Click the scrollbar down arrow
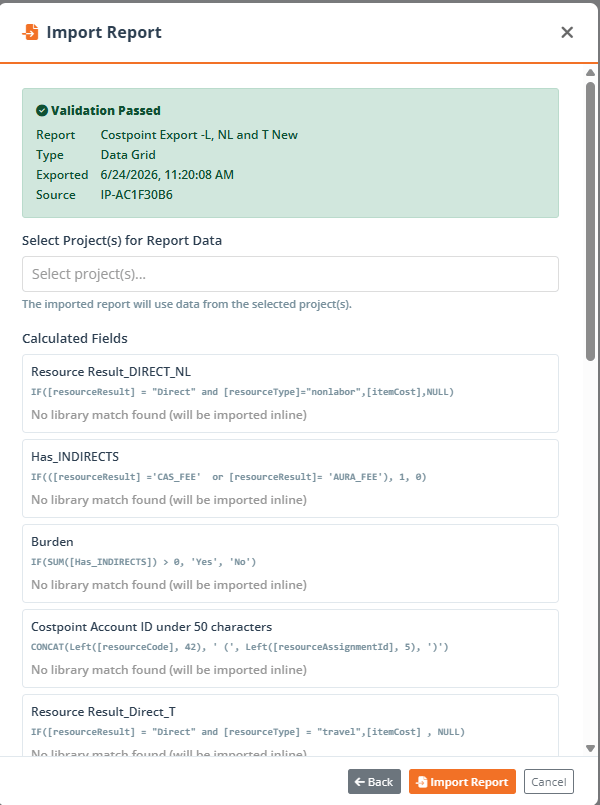The height and width of the screenshot is (805, 600). coord(590,749)
